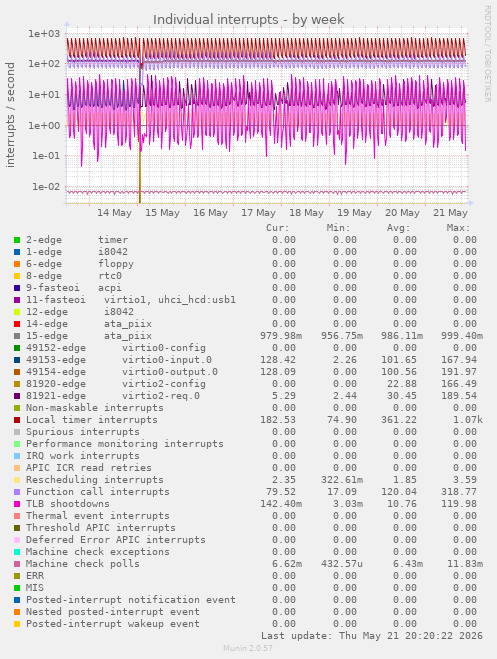This screenshot has height=659, width=497.
Task: Click the graph title Individual interrupts - by week
Action: click(x=249, y=20)
